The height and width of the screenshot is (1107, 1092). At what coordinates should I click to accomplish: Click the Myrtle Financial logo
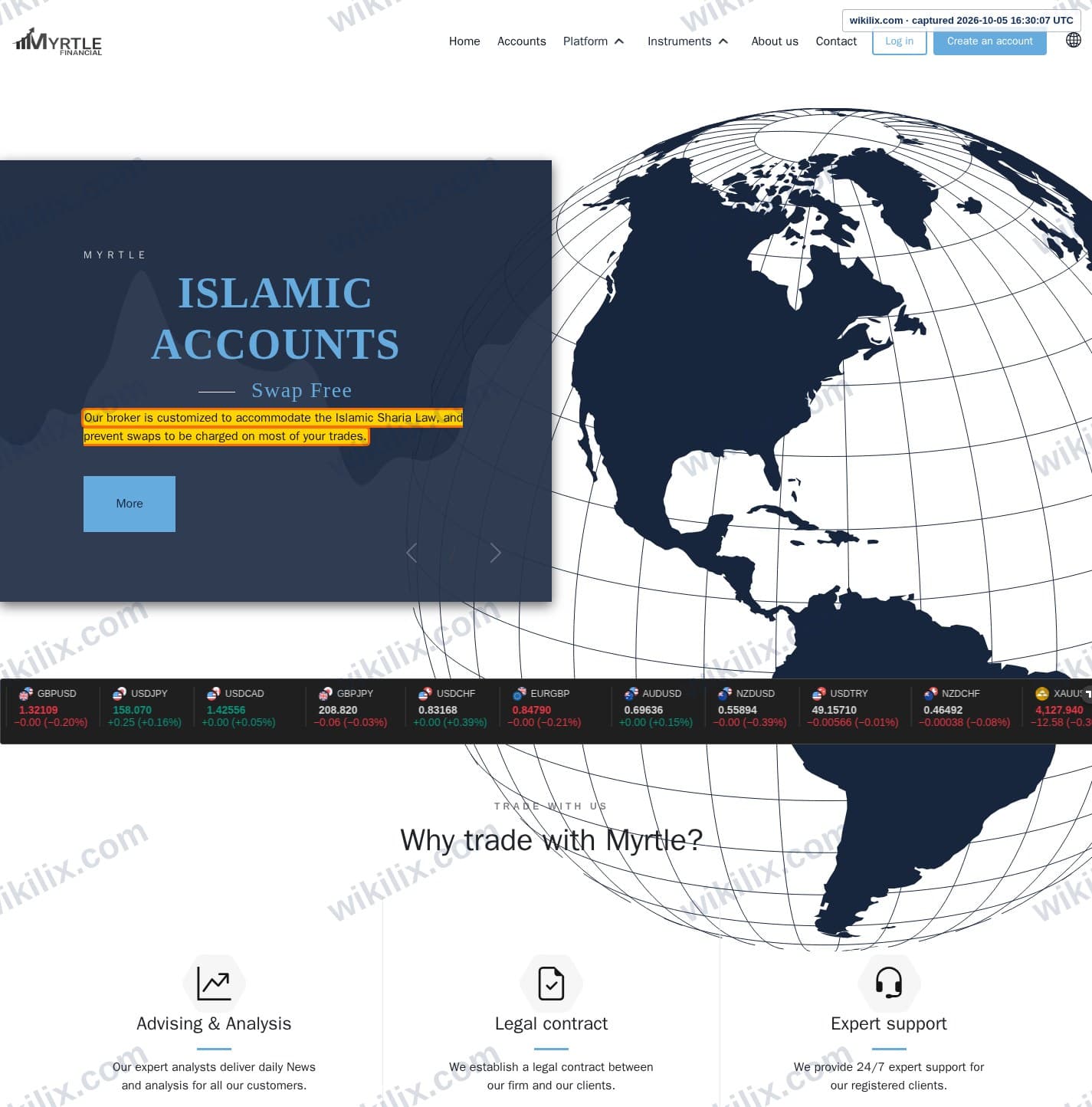(58, 41)
